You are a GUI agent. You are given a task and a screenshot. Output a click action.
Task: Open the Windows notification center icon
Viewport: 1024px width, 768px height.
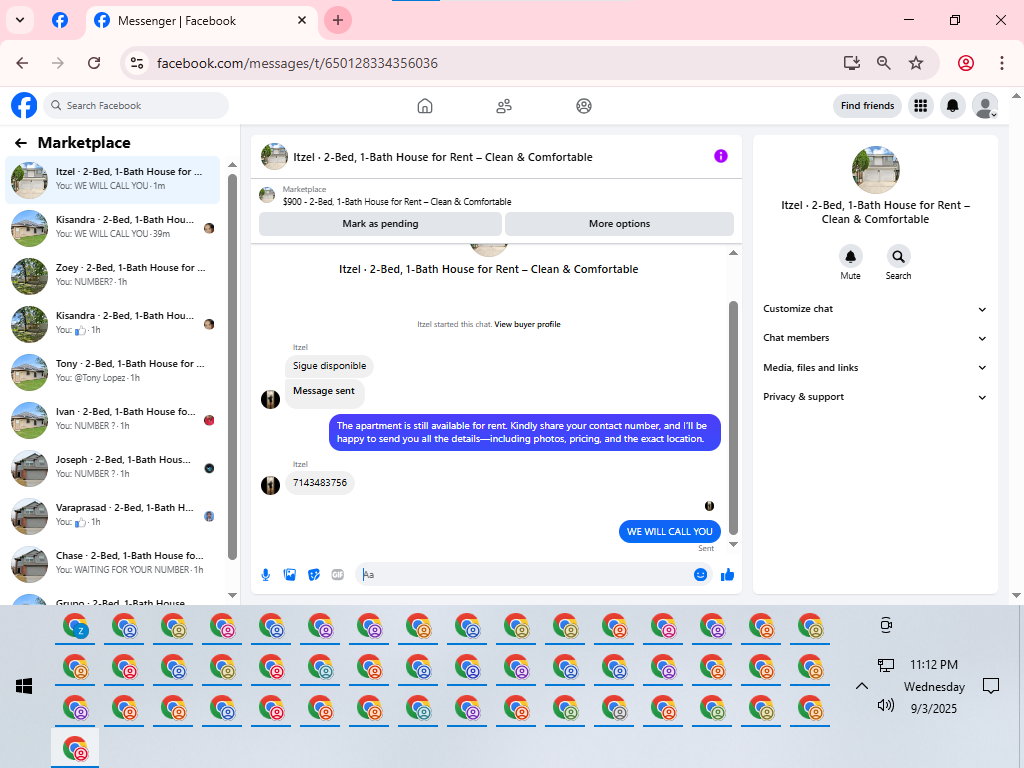991,686
